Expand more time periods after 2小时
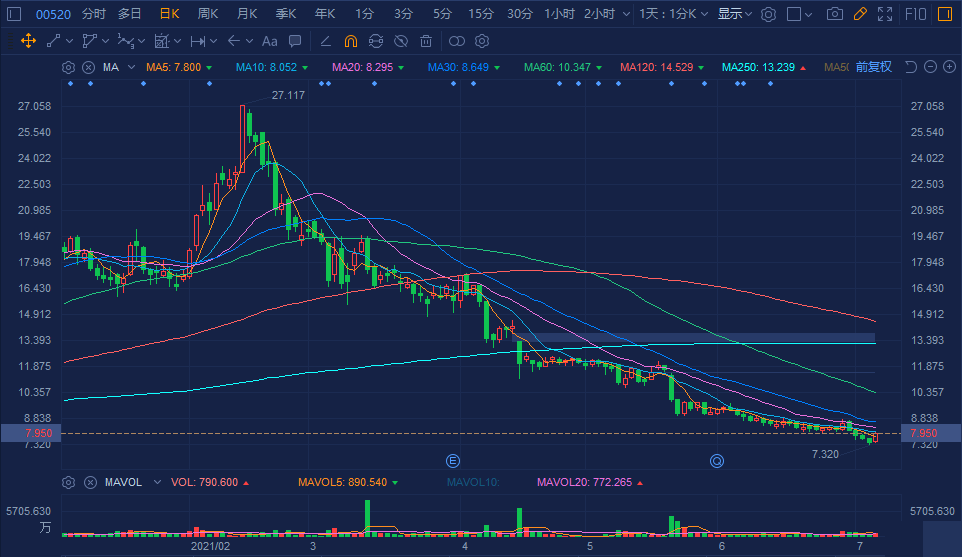962x557 pixels. point(626,14)
